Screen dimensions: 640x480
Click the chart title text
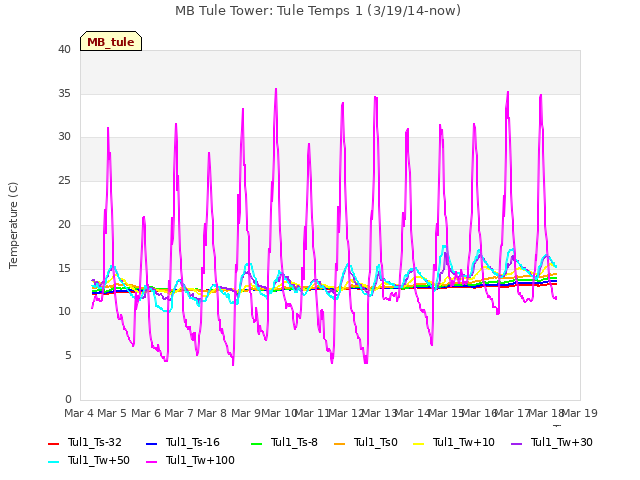(318, 11)
